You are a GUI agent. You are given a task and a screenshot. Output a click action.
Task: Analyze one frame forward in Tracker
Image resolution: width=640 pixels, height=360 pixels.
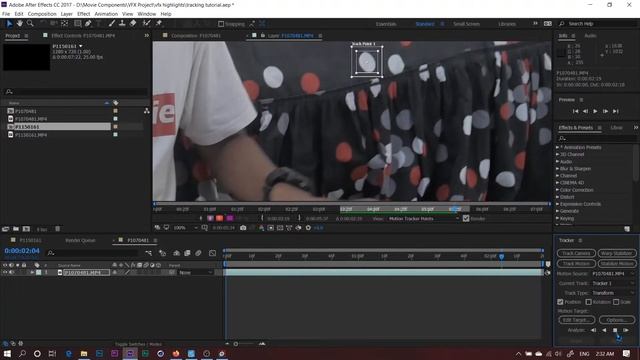tap(626, 330)
